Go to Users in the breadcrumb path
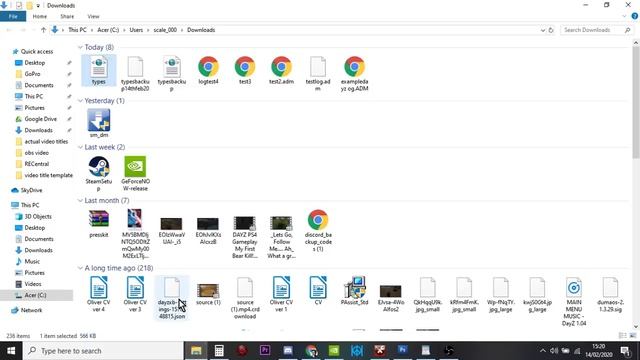Viewport: 640px width, 360px height. (136, 30)
